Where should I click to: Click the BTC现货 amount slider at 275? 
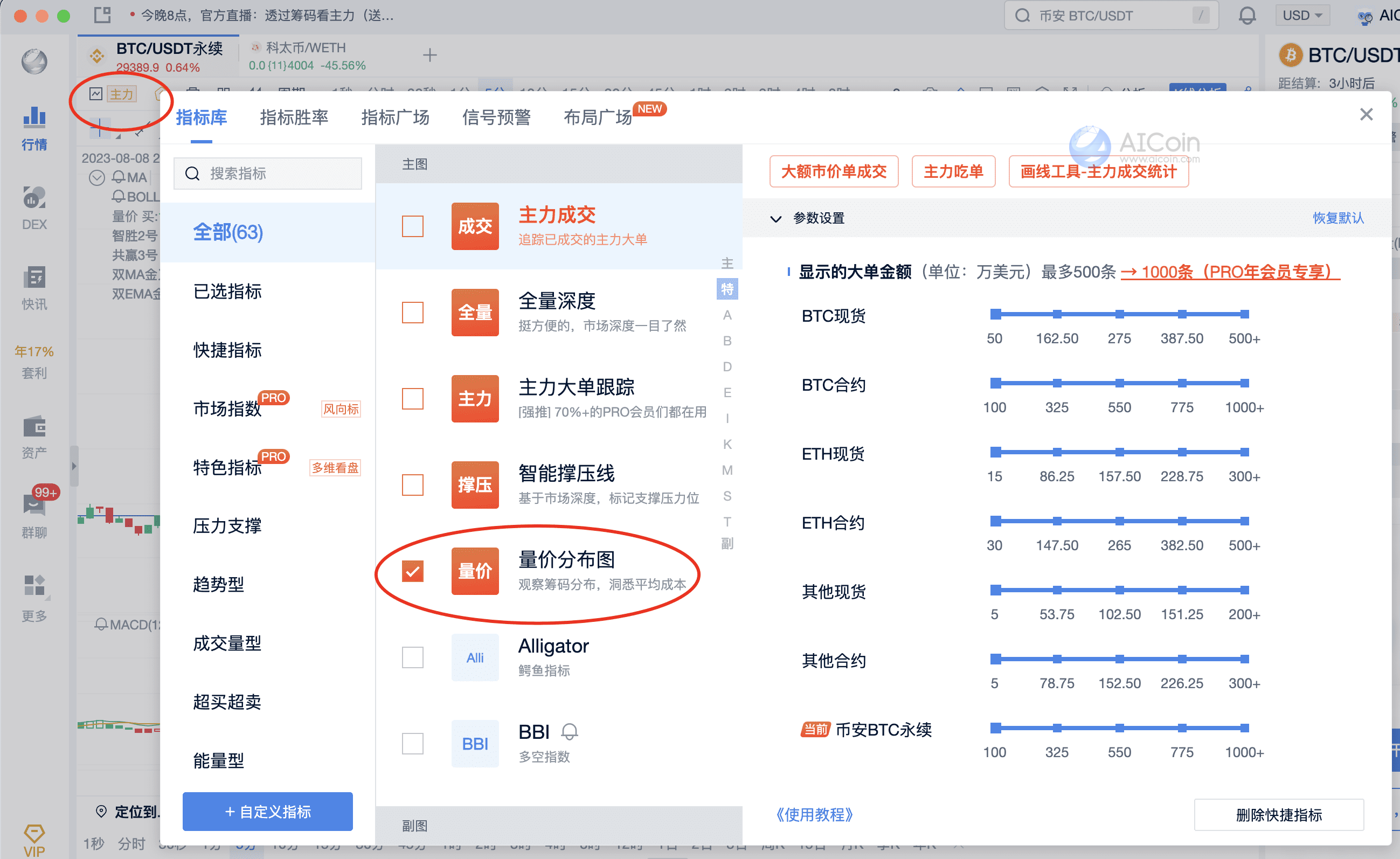click(x=1119, y=314)
